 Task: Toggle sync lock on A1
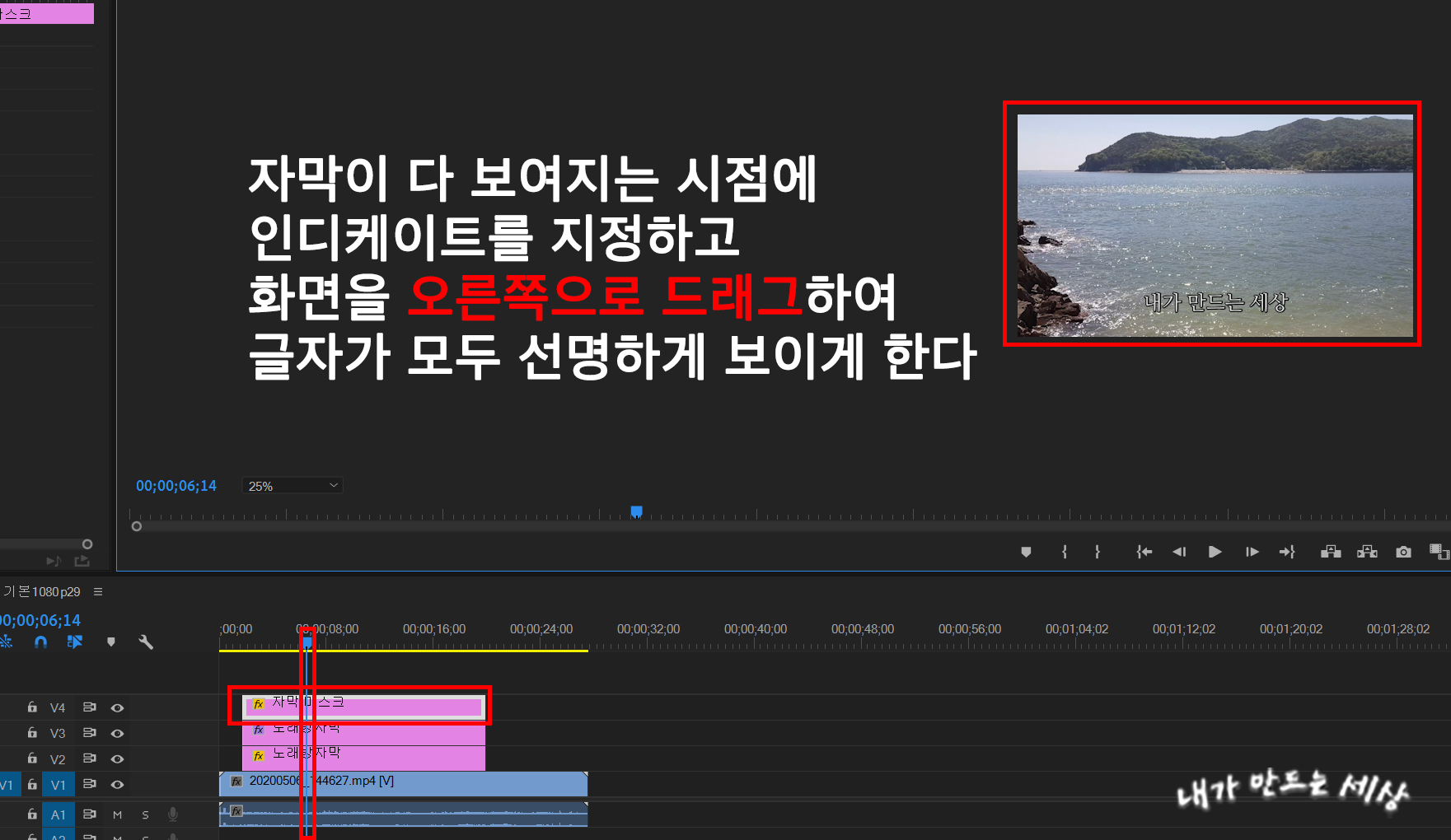(x=89, y=814)
